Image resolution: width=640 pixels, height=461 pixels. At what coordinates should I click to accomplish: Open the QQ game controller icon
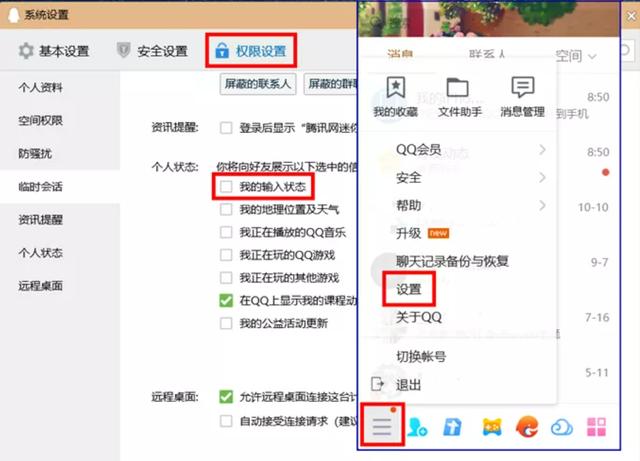[492, 427]
